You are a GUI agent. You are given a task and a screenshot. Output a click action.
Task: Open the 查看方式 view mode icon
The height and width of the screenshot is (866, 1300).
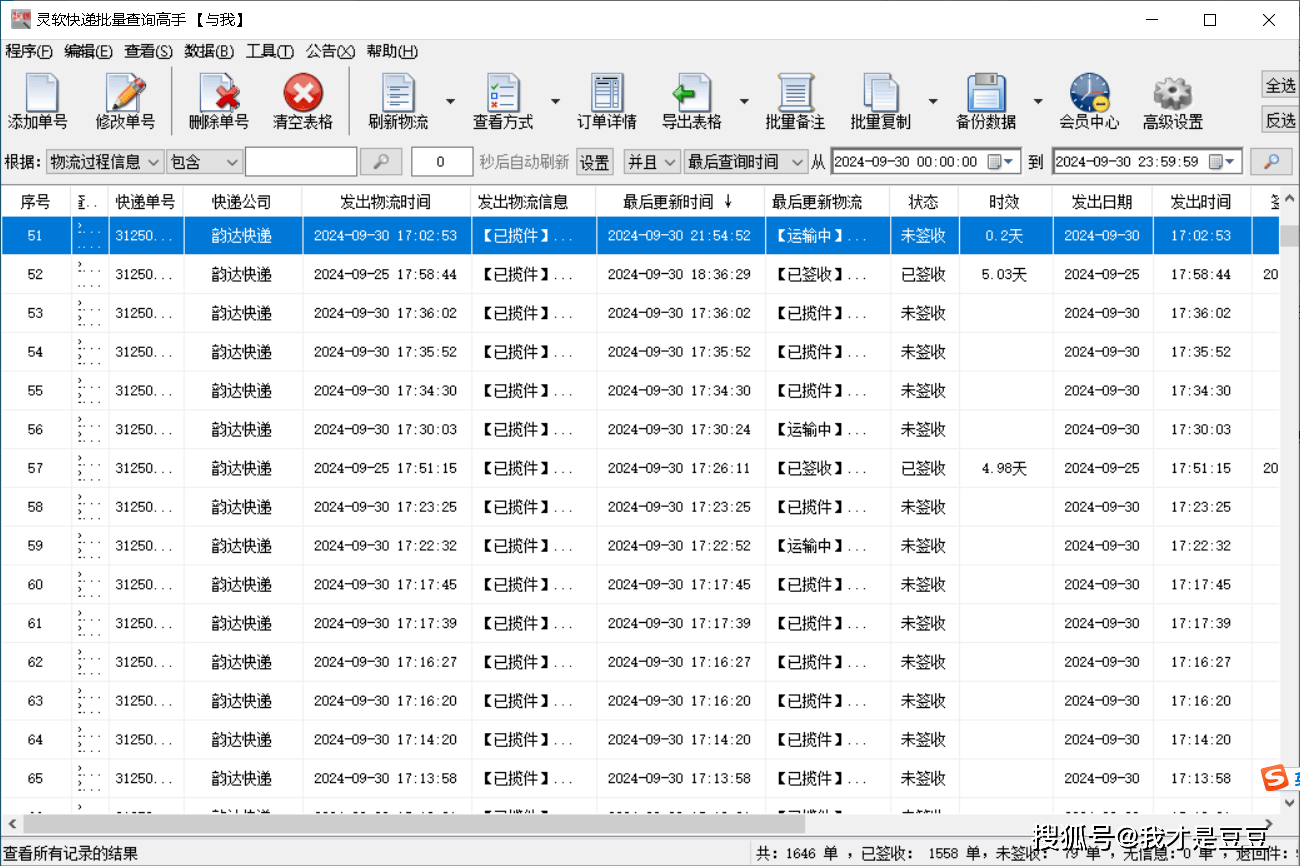(503, 102)
